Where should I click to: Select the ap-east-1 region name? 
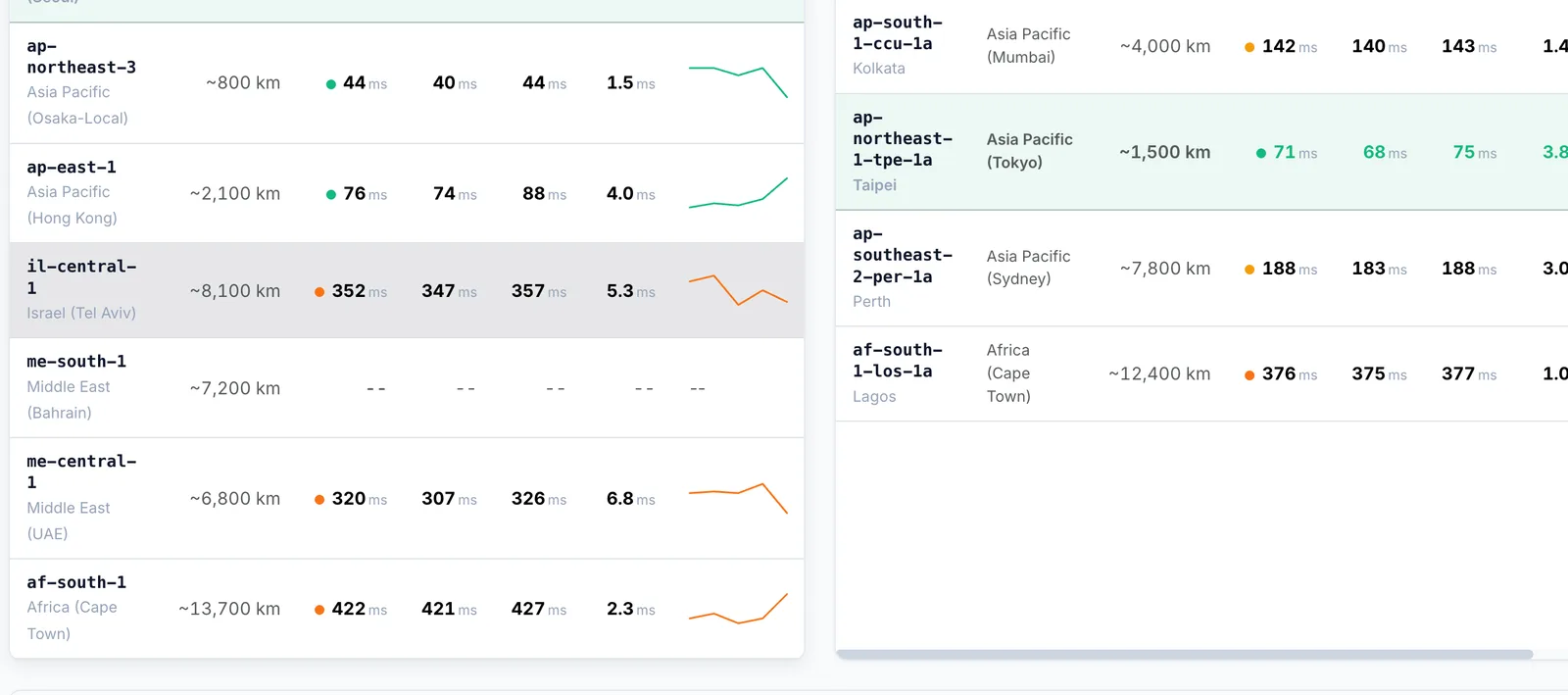pyautogui.click(x=72, y=168)
